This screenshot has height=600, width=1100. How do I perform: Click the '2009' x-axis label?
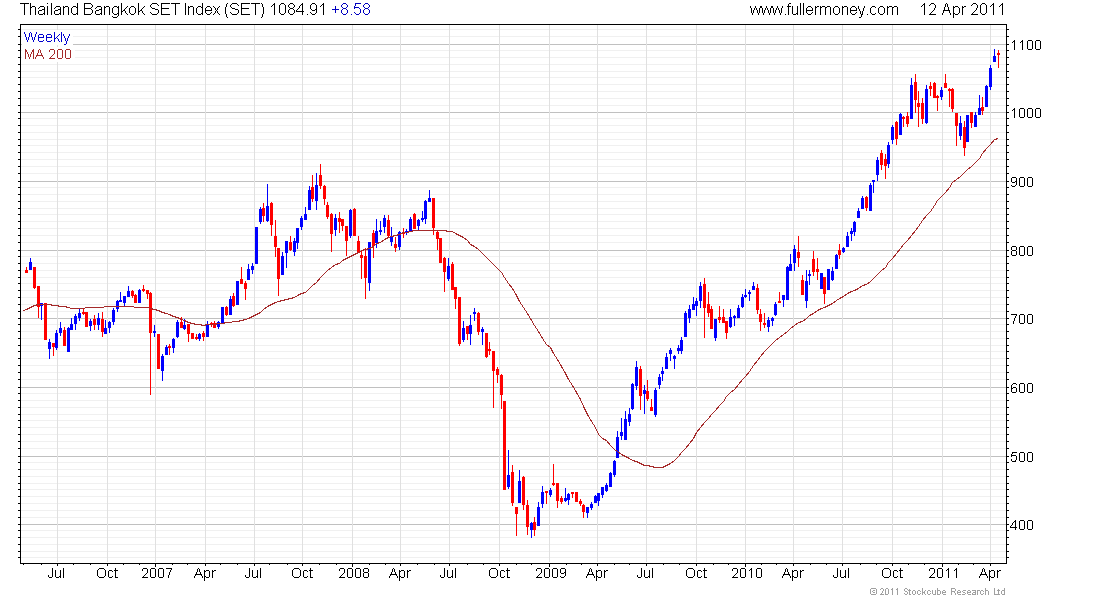(x=551, y=573)
